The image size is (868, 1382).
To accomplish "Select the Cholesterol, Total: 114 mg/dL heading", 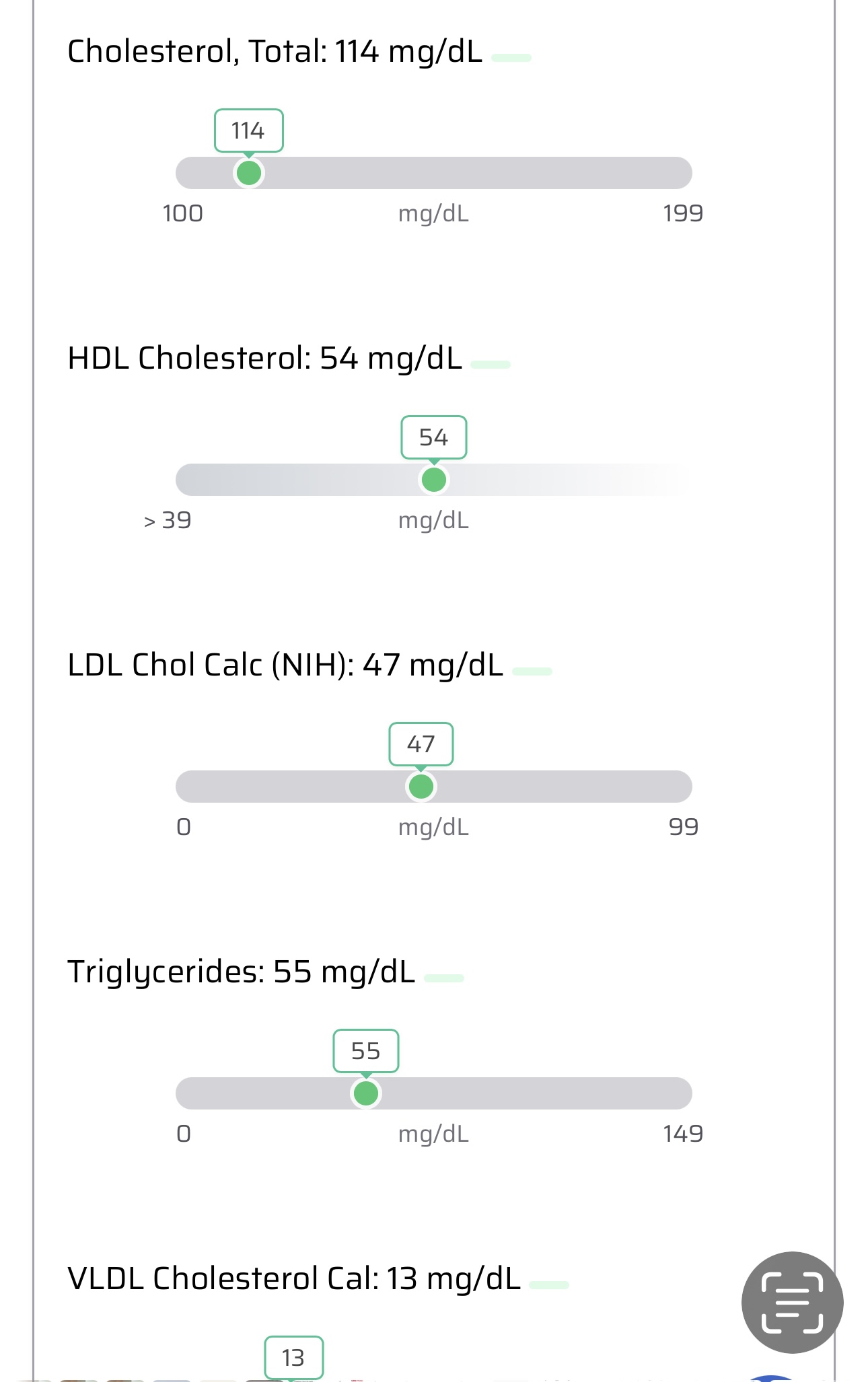I will 275,52.
